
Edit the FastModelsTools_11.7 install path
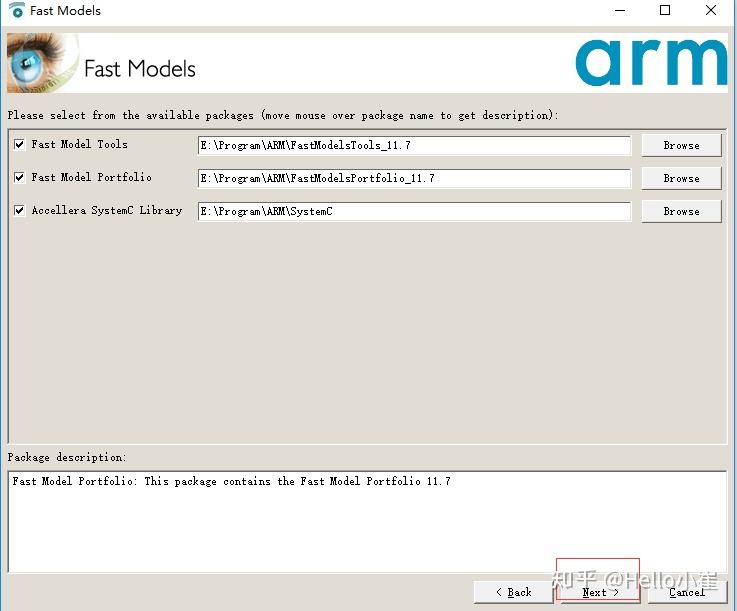pyautogui.click(x=414, y=145)
